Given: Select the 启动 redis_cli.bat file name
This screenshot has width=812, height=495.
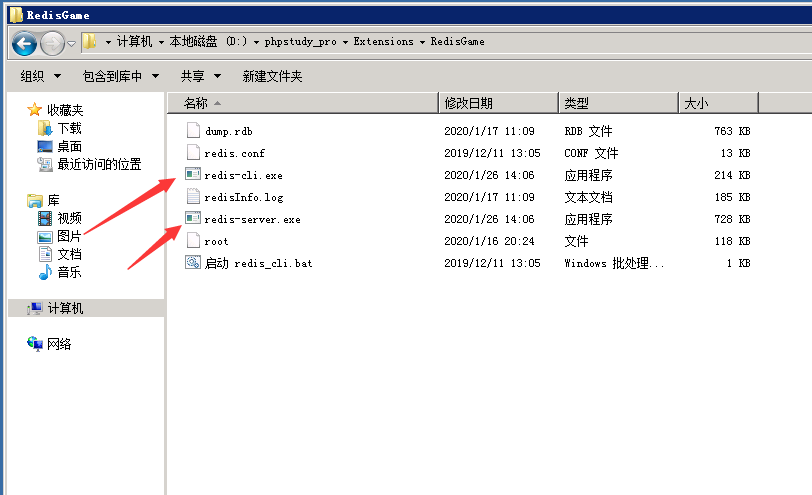Looking at the screenshot, I should 258,263.
